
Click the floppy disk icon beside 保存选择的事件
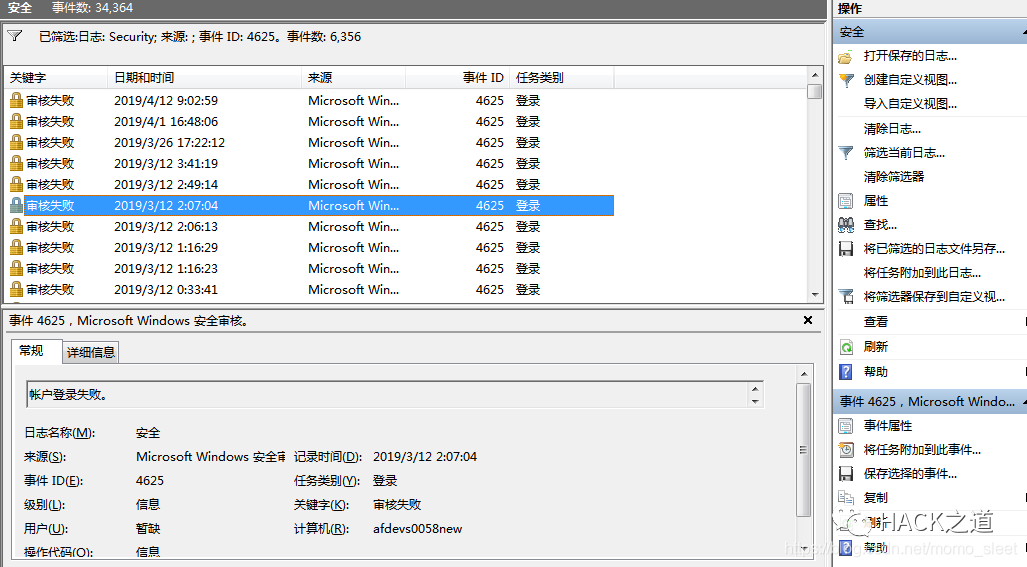(846, 473)
